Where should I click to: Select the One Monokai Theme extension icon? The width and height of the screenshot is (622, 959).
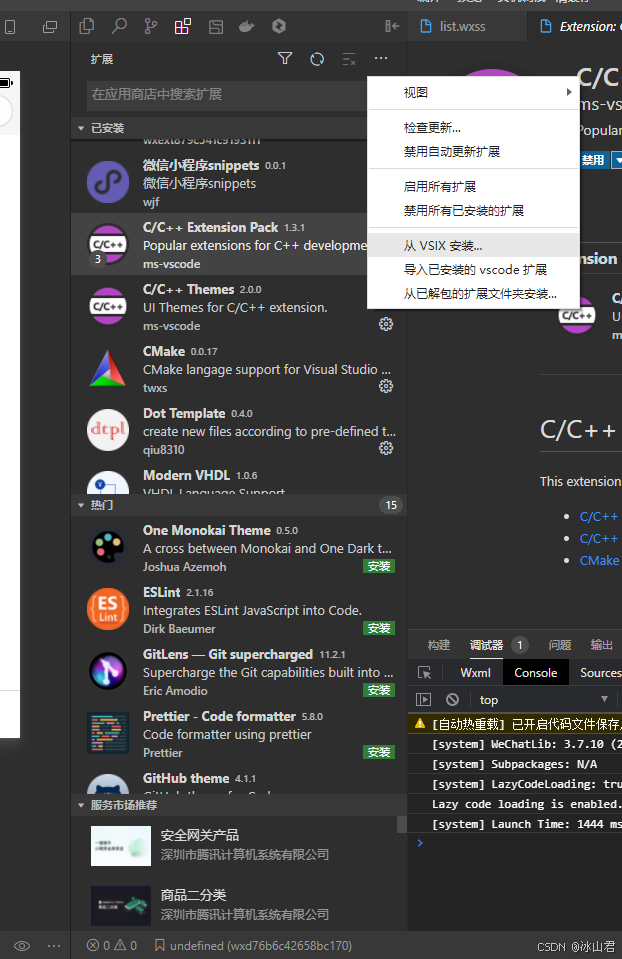[108, 547]
